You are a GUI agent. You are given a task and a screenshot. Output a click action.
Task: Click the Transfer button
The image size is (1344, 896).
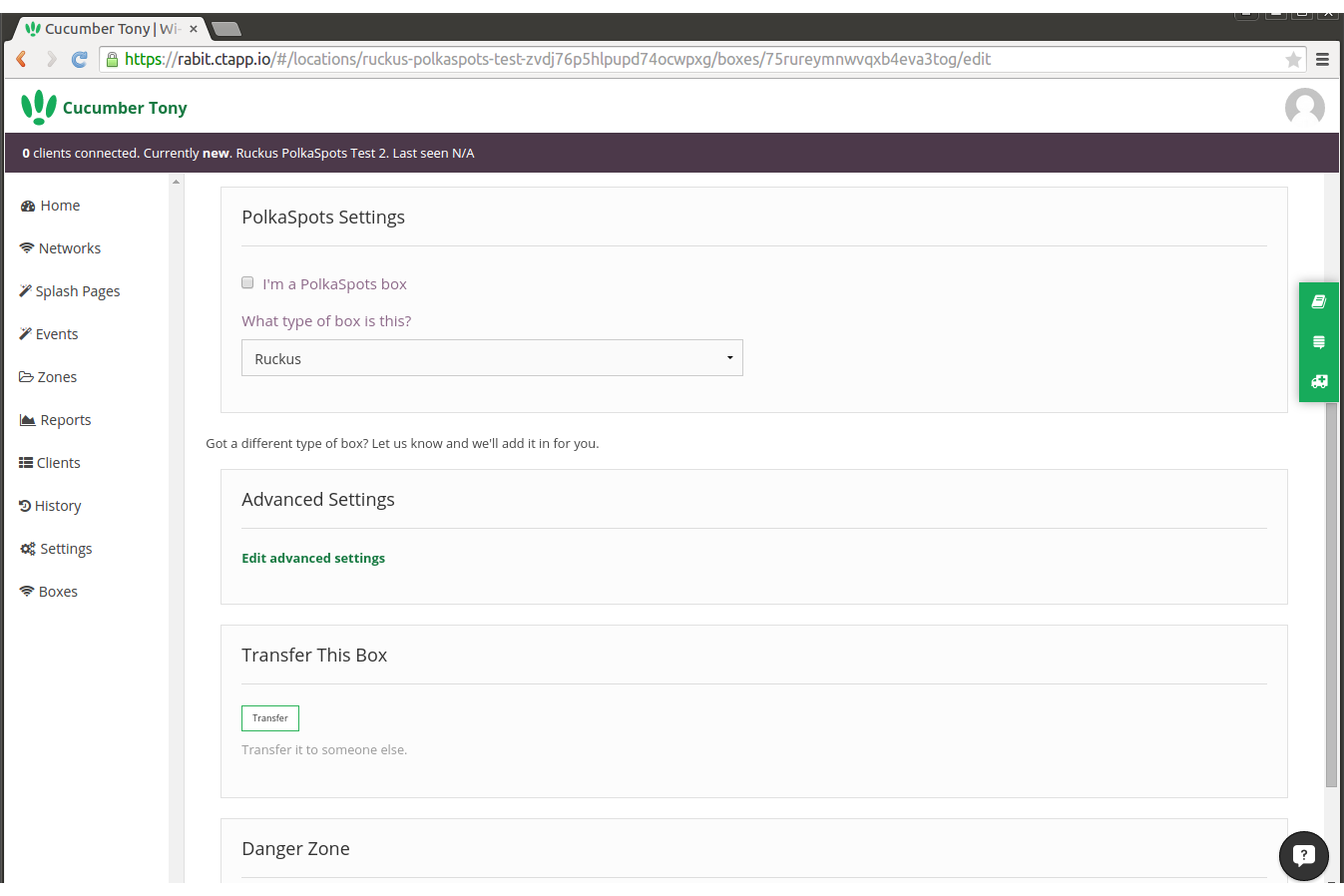[270, 718]
